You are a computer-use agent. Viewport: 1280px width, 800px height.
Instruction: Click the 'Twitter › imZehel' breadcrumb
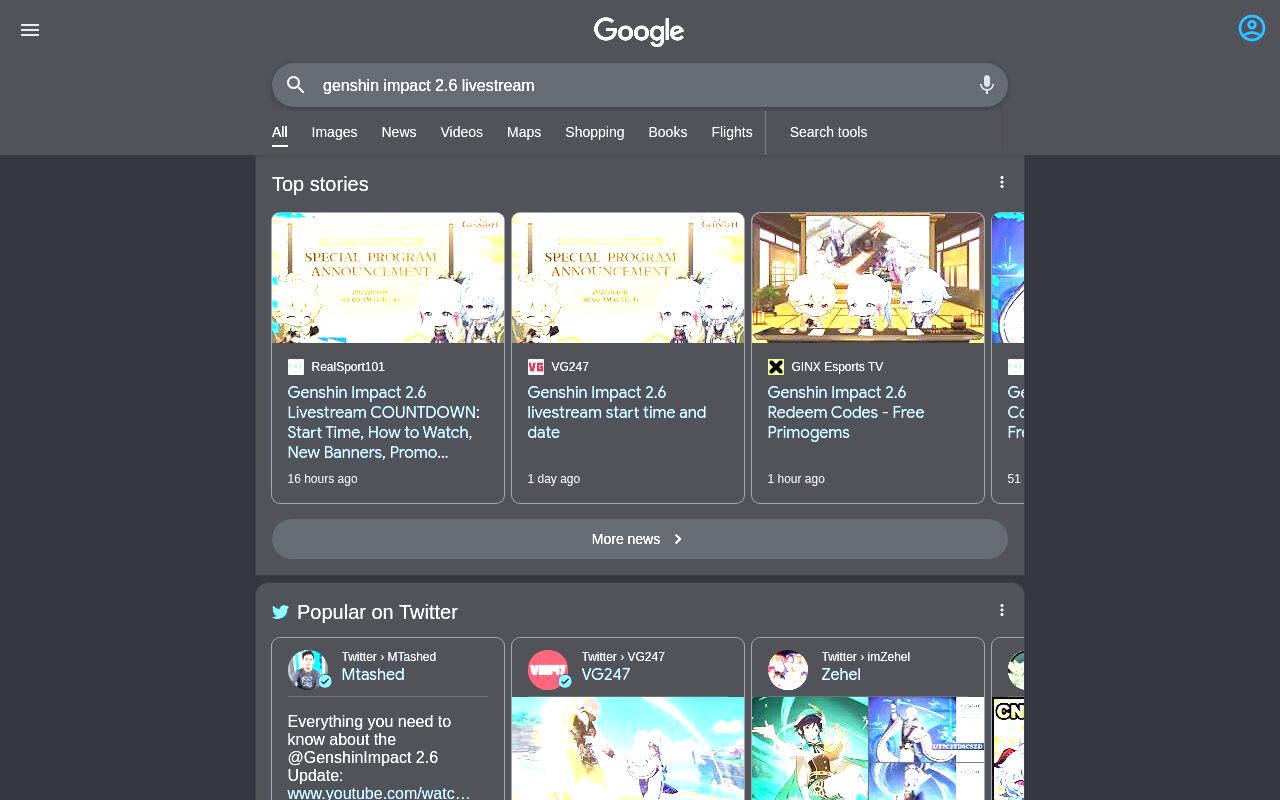(866, 657)
